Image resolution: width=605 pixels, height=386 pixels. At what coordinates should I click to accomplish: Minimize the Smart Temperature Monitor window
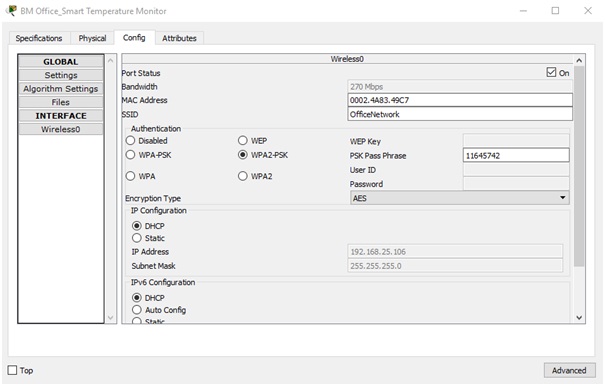pyautogui.click(x=523, y=11)
